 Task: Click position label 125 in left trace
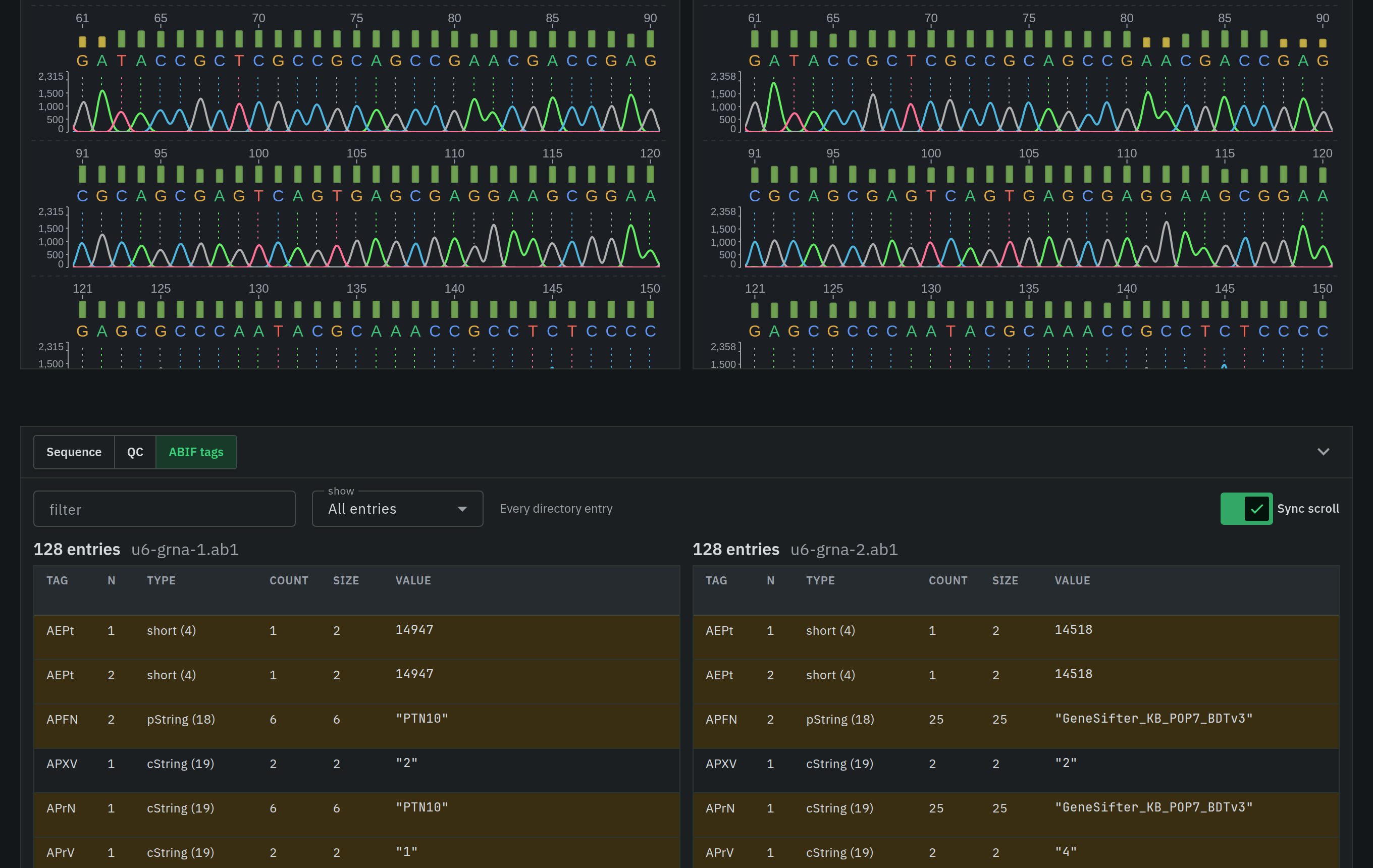[161, 288]
